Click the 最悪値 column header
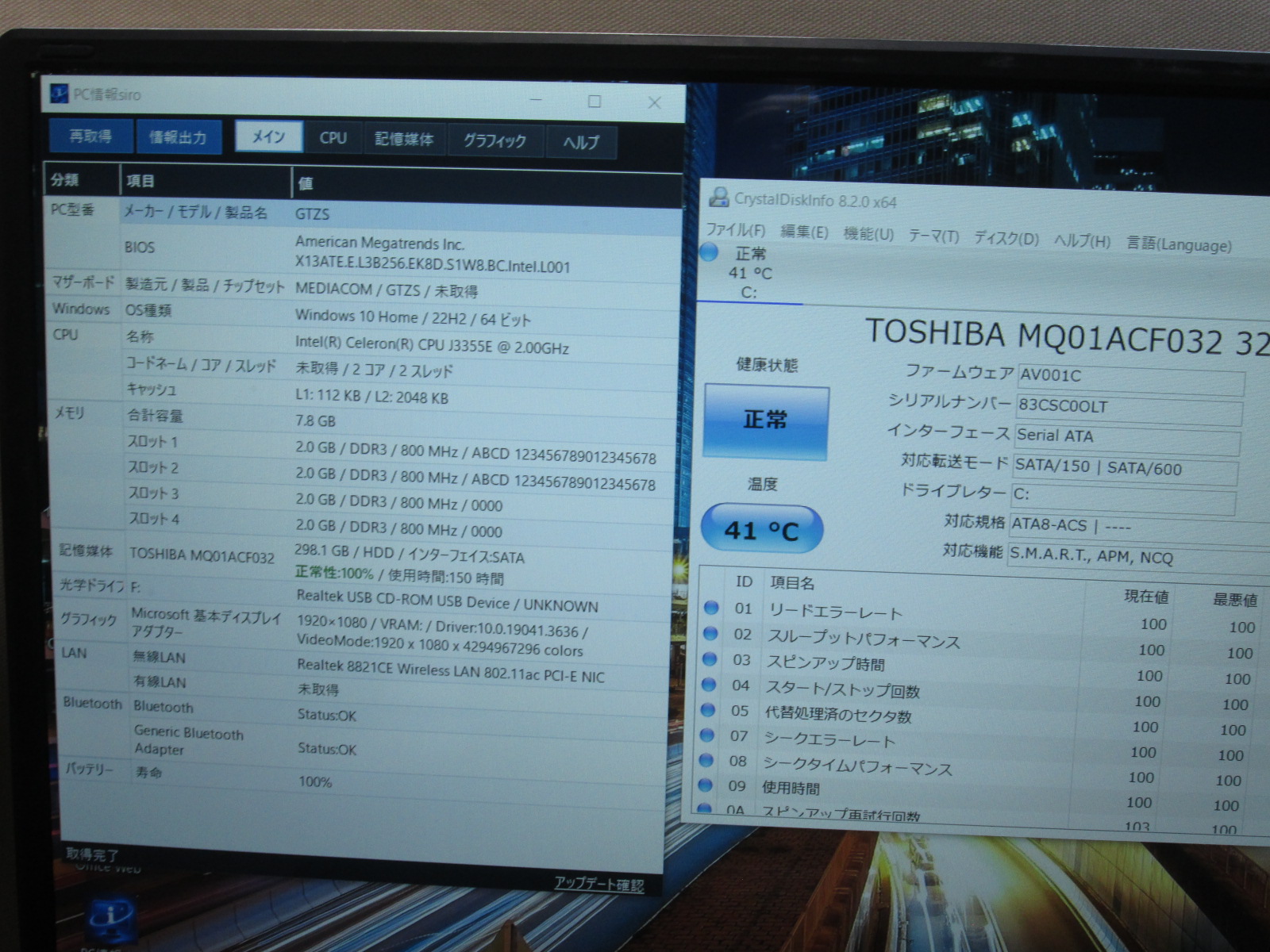Image resolution: width=1270 pixels, height=952 pixels. 1234,601
